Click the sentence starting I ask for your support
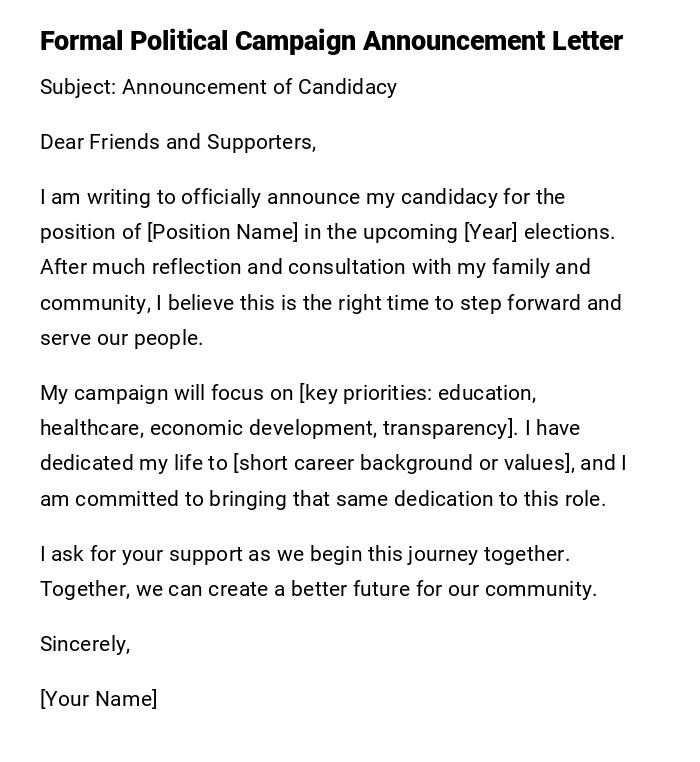This screenshot has height=762, width=700. (x=304, y=554)
